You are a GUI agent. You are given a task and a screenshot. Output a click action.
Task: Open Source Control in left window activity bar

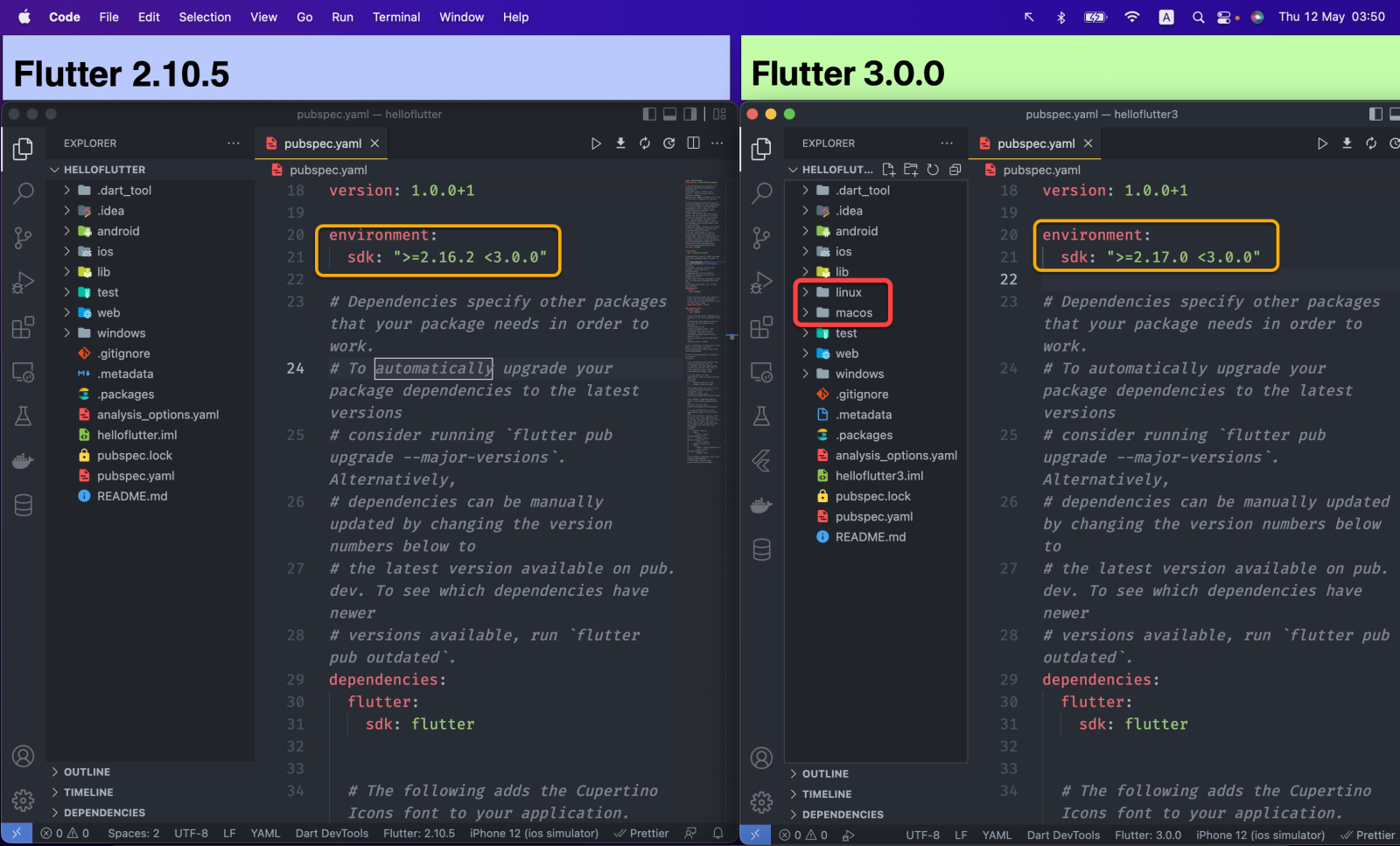[x=24, y=237]
